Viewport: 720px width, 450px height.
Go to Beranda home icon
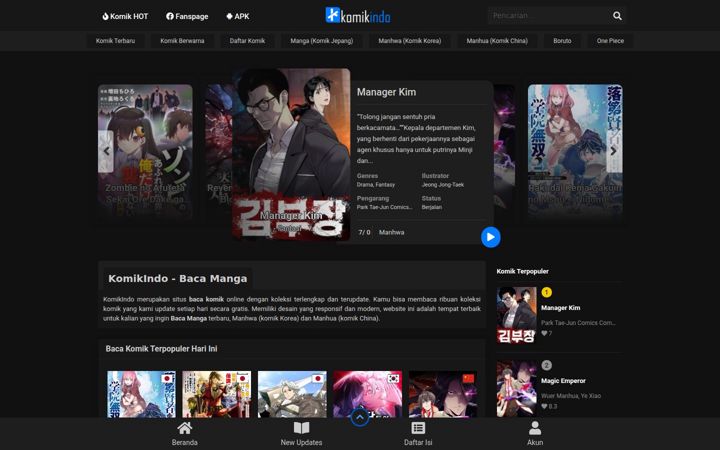click(x=185, y=428)
